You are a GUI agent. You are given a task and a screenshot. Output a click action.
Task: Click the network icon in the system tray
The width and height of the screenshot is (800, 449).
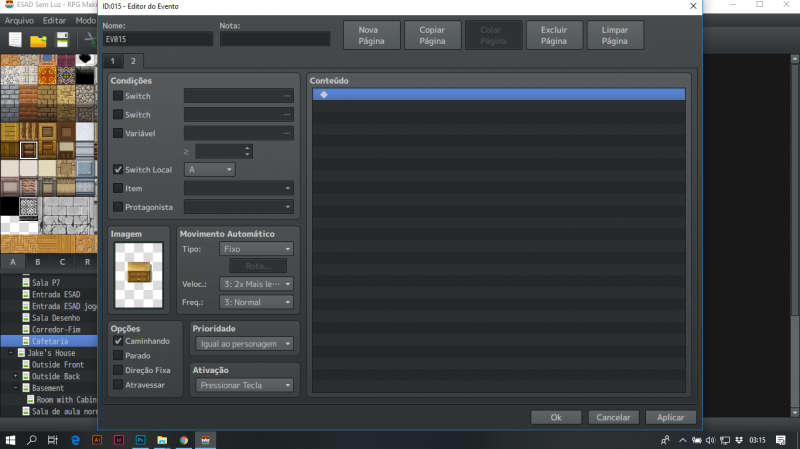point(724,440)
